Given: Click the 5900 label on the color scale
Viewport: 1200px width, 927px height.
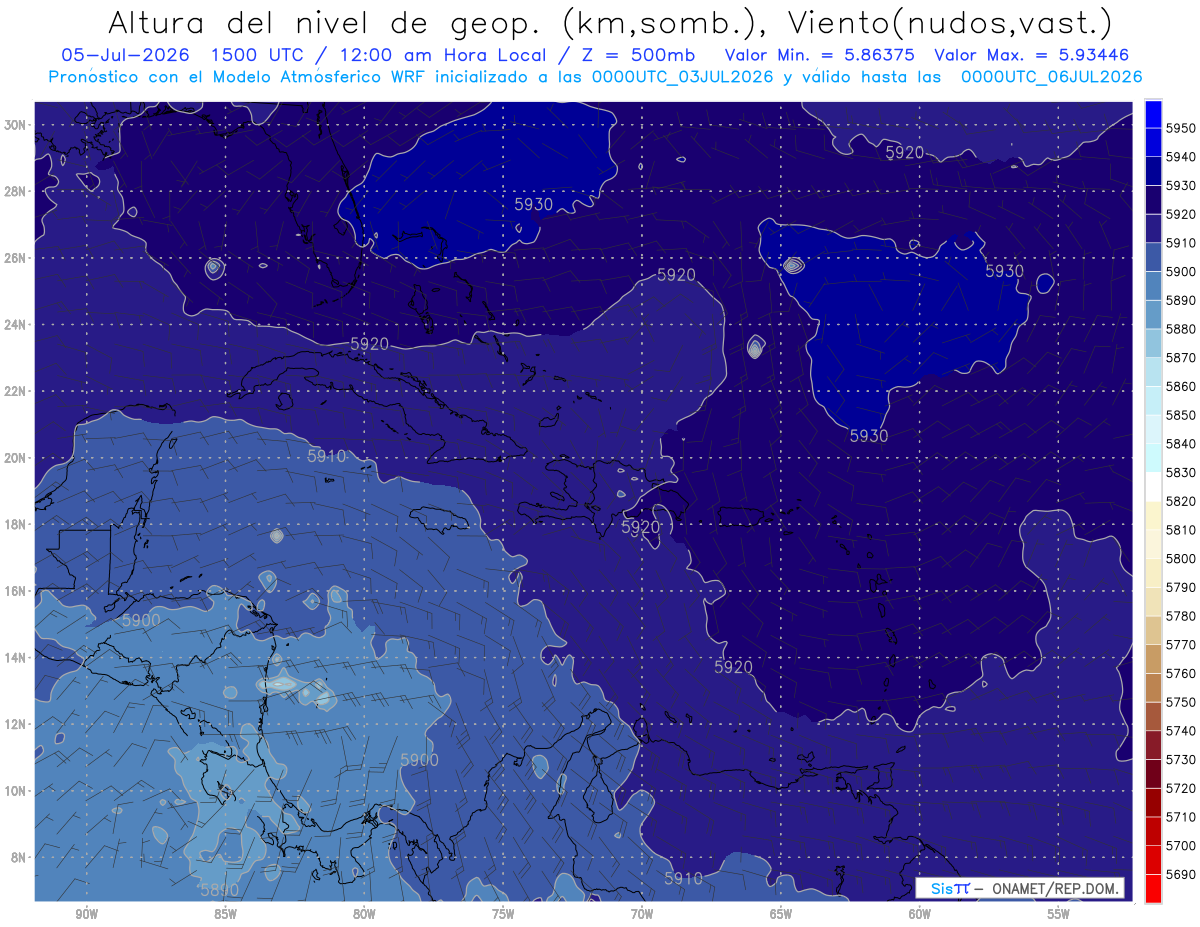Looking at the screenshot, I should coord(1181,271).
